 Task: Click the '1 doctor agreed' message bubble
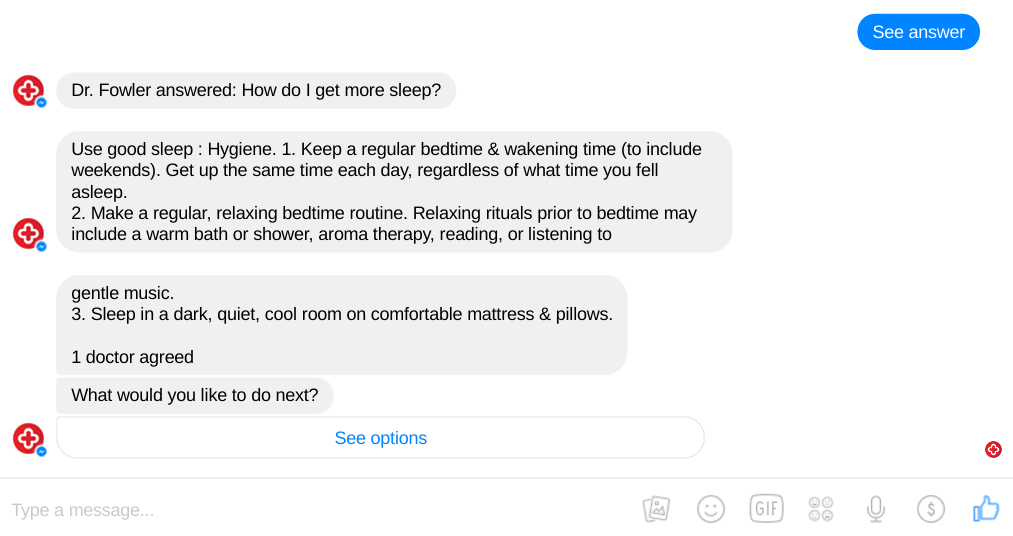tap(342, 325)
